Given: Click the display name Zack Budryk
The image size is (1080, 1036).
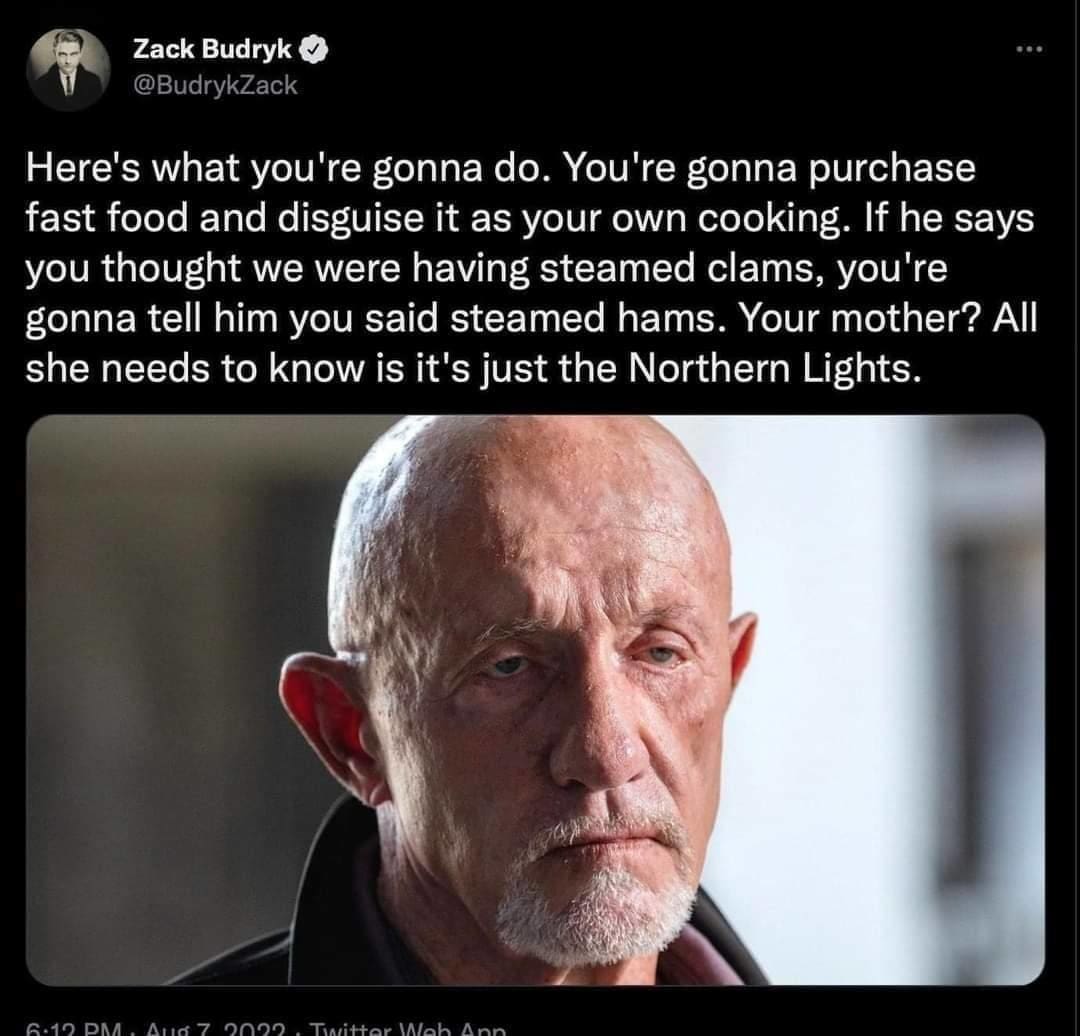Looking at the screenshot, I should (213, 49).
